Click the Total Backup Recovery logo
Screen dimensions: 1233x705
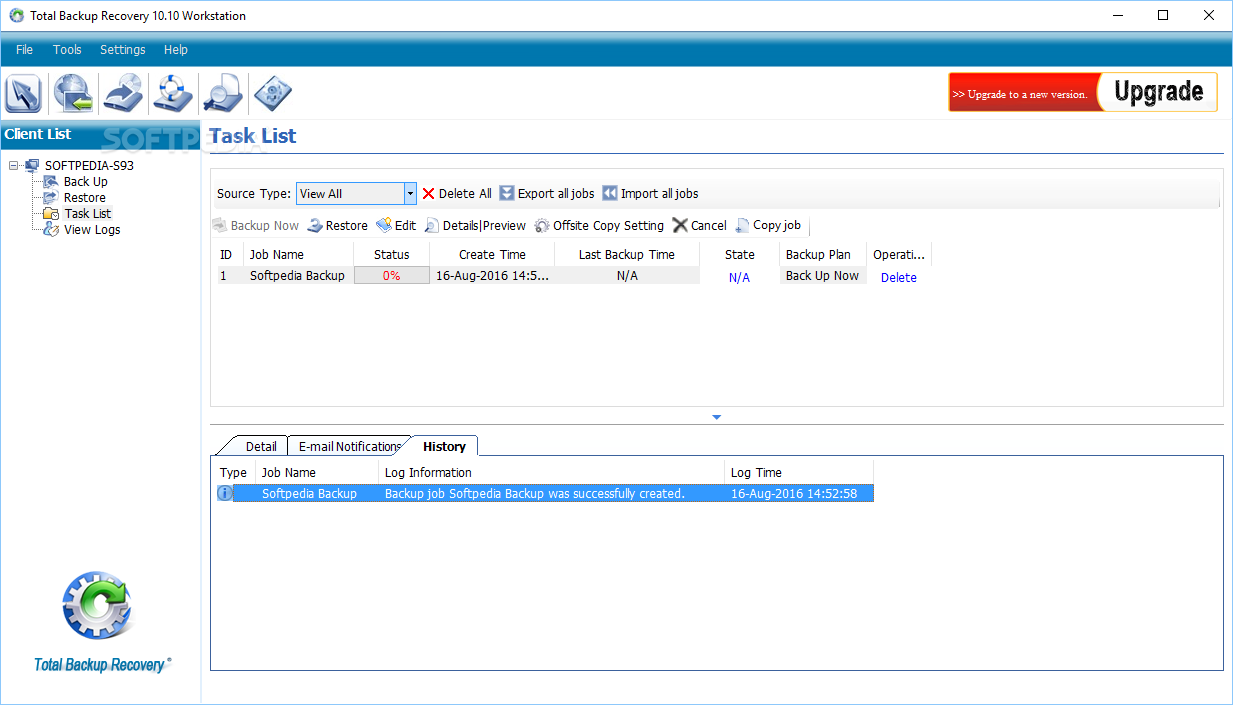point(100,621)
